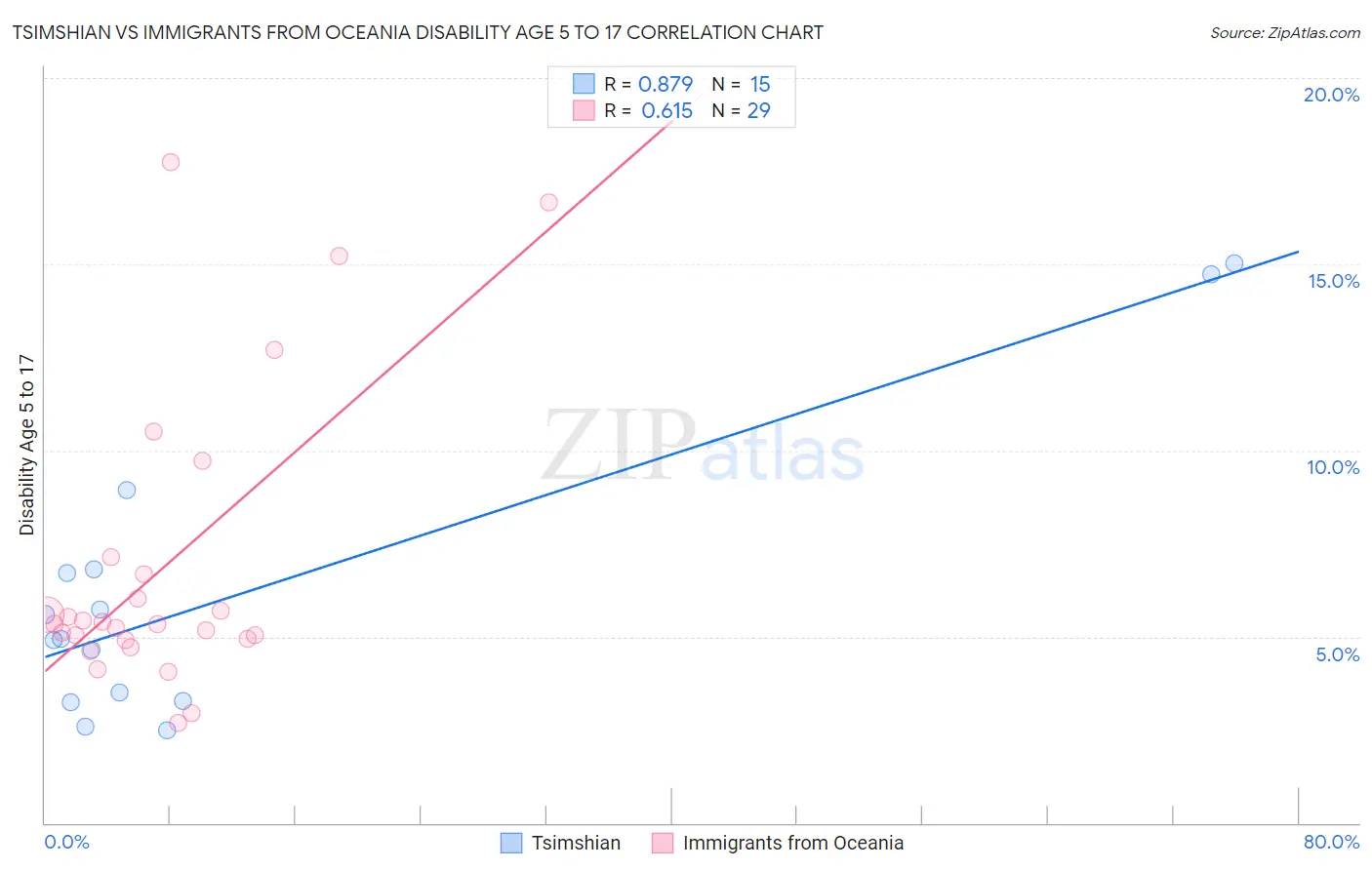This screenshot has height=870, width=1372.
Task: Click the N = 15 value in the legend
Action: click(742, 84)
